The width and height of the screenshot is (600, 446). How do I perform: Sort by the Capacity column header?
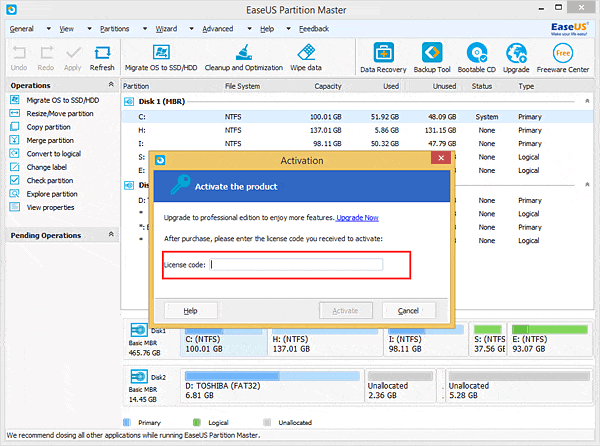pos(328,86)
